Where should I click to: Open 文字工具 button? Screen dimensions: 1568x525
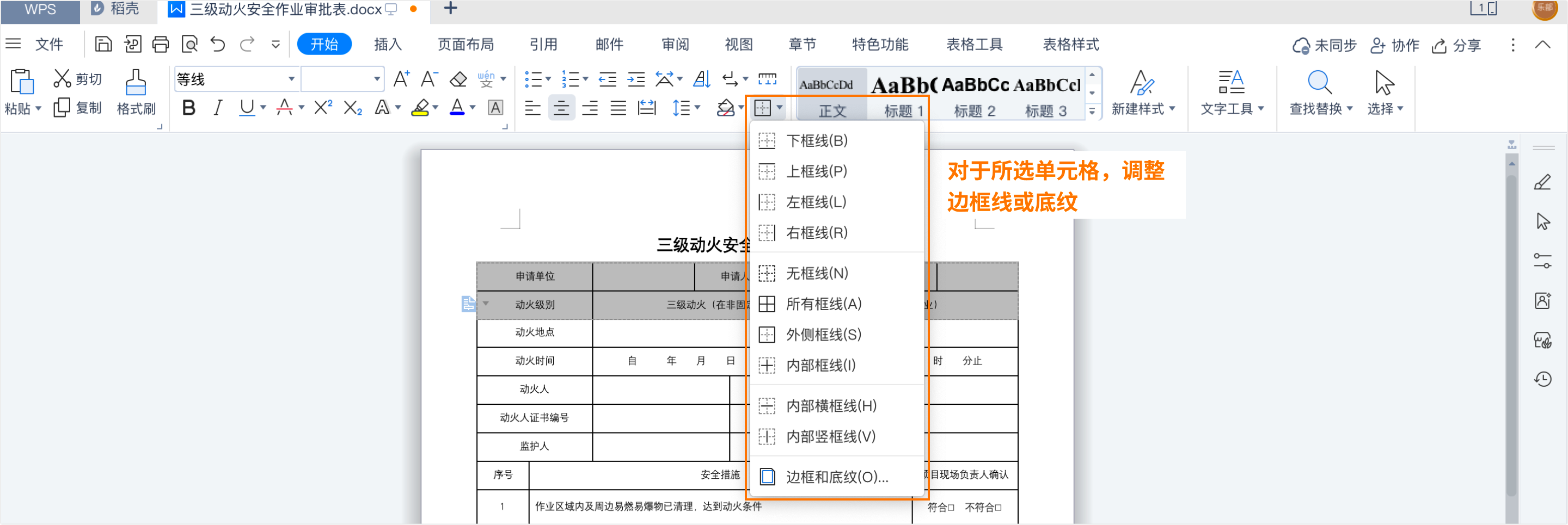click(1232, 93)
